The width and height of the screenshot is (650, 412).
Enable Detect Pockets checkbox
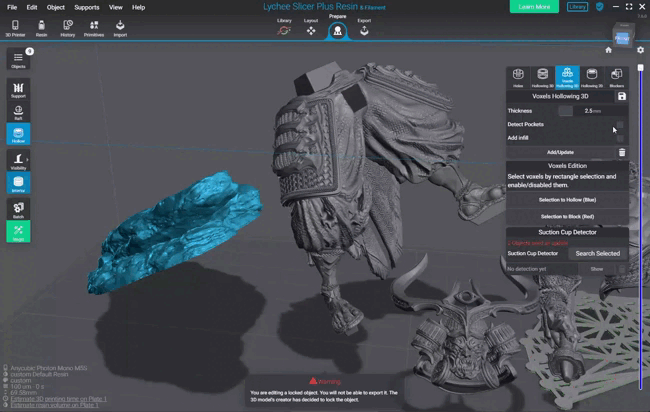pyautogui.click(x=620, y=124)
